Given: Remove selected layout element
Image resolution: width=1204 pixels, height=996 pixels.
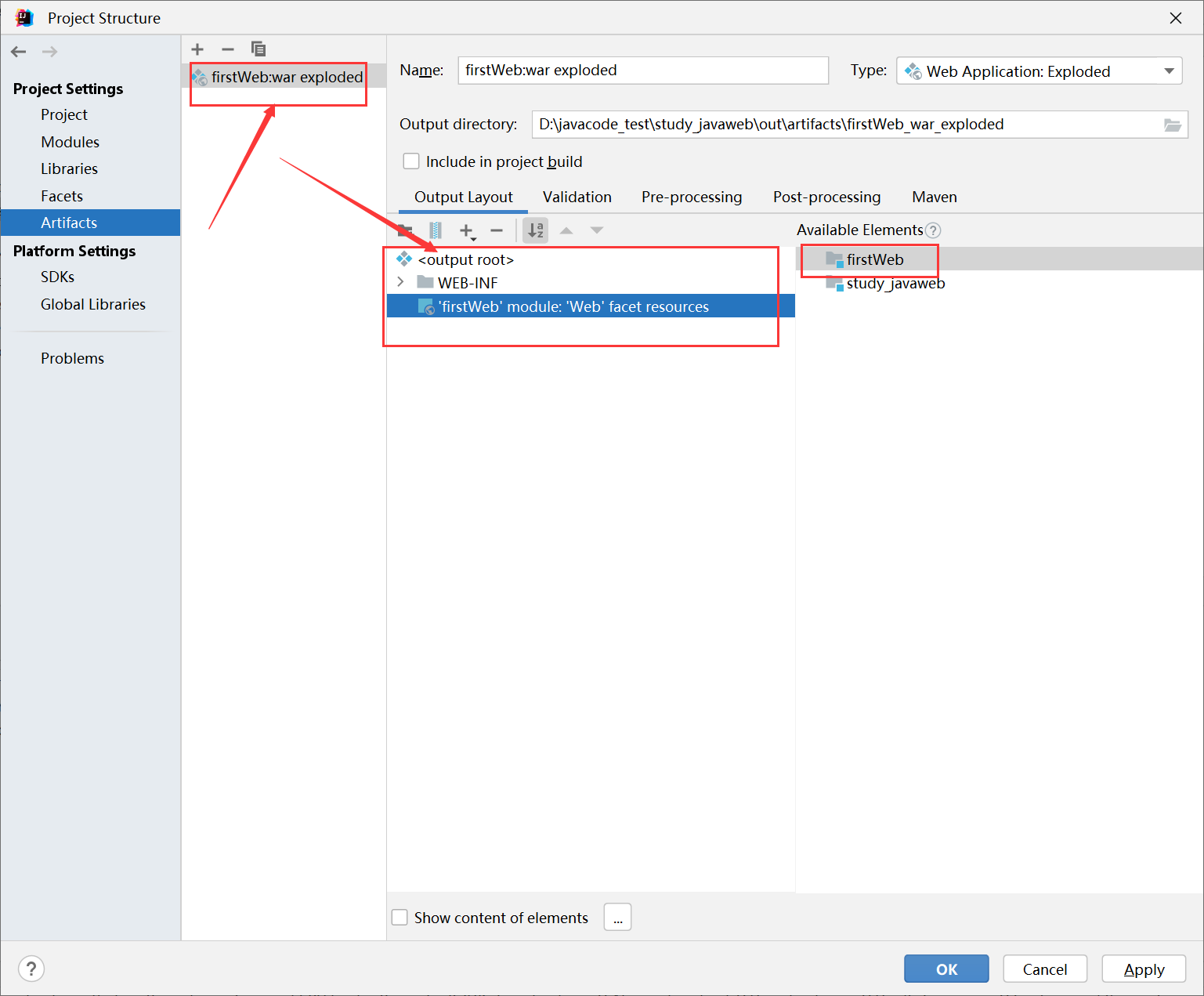Looking at the screenshot, I should tap(497, 230).
